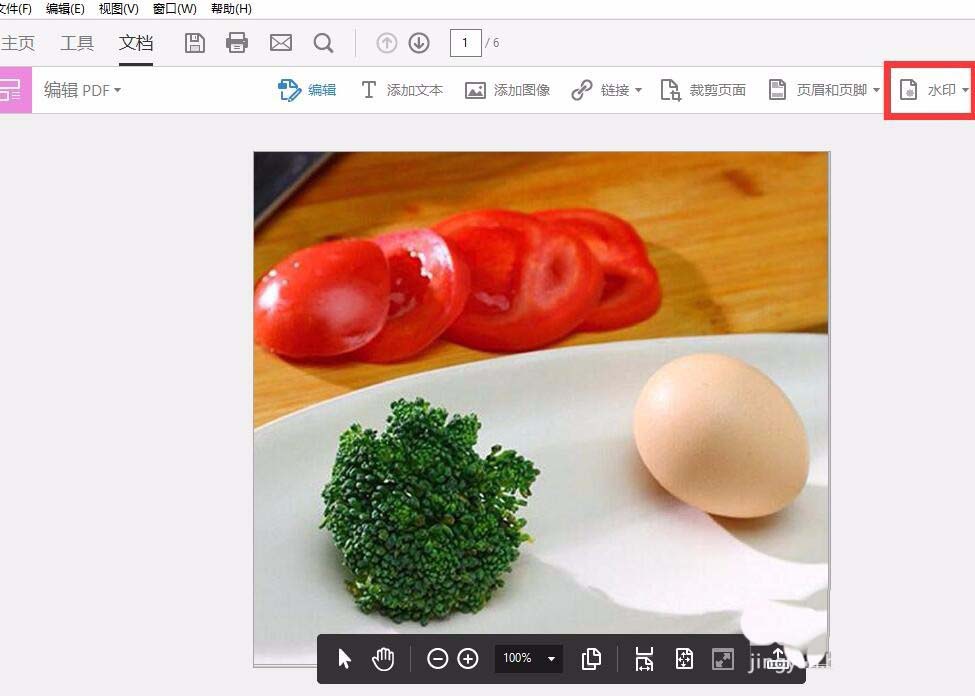Open the 视图(V) menu
Image resolution: width=975 pixels, height=696 pixels.
(x=119, y=9)
